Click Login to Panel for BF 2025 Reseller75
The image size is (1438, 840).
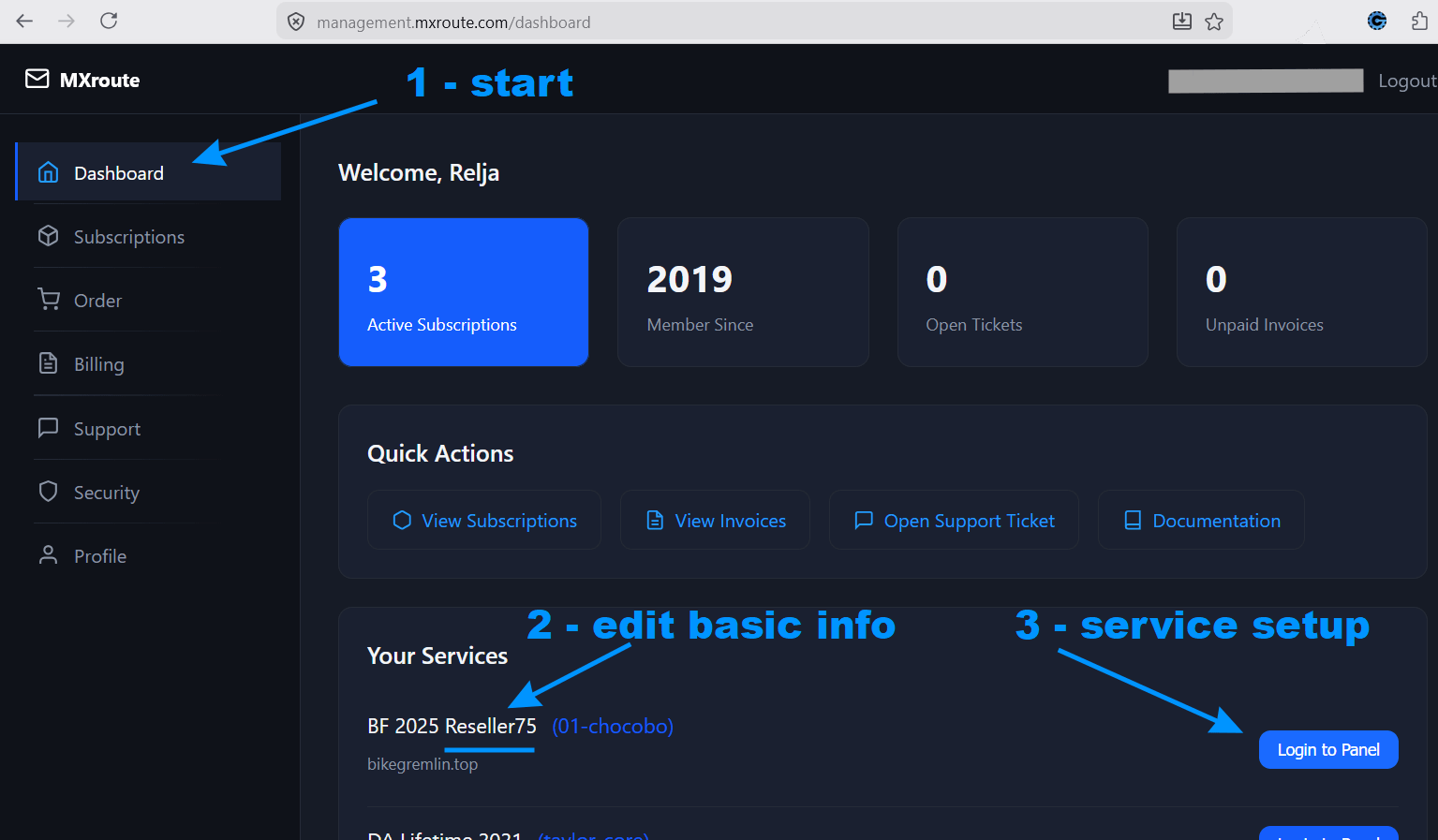[x=1328, y=749]
